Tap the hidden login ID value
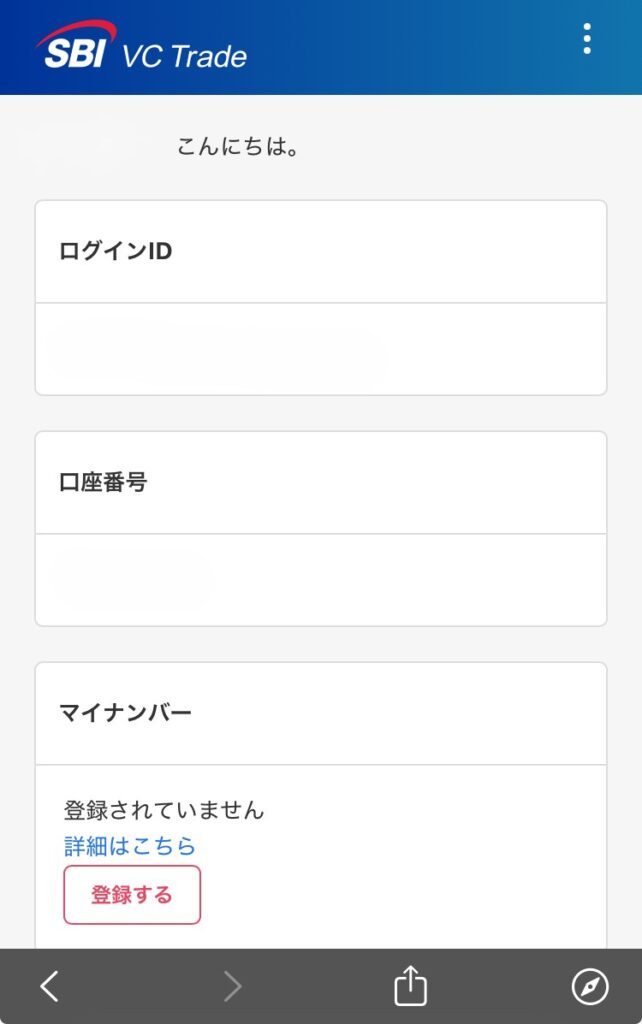642x1024 pixels. 215,350
